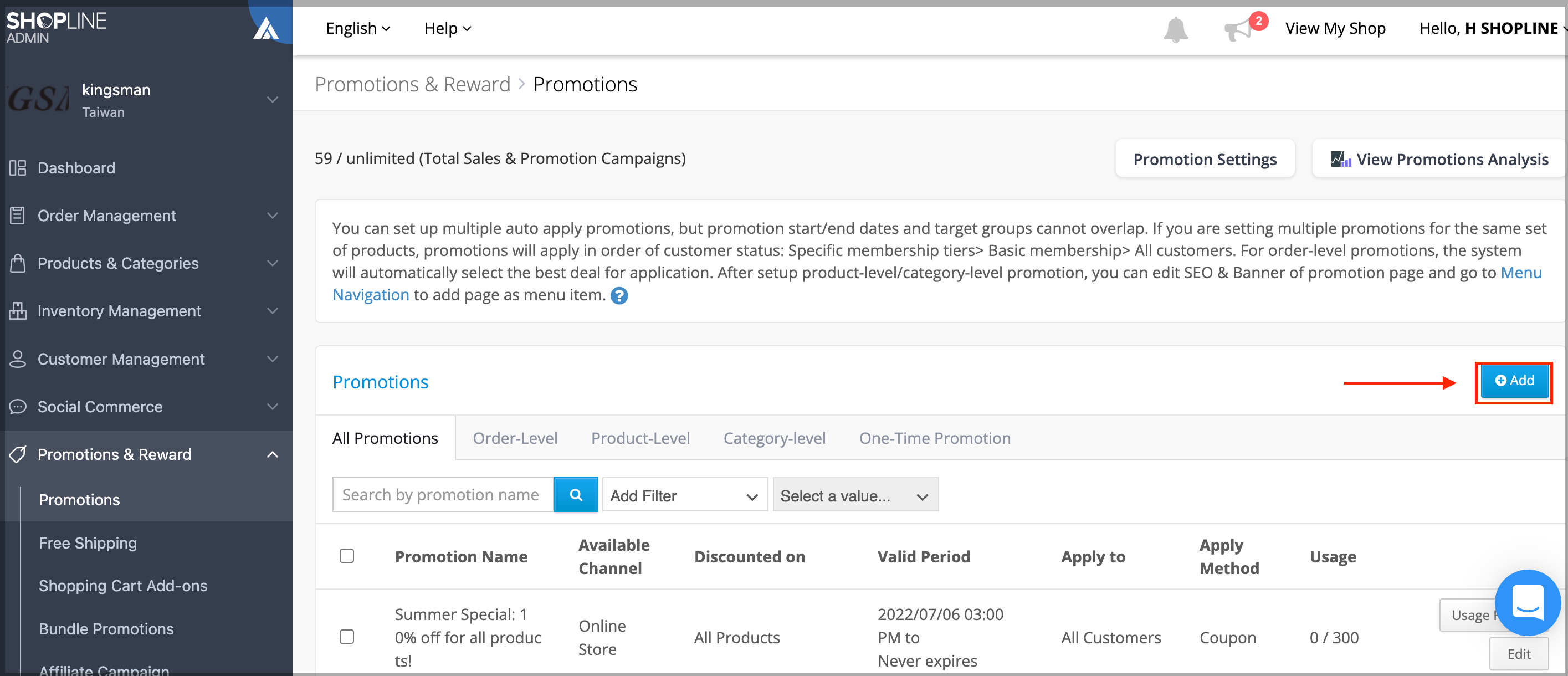The image size is (1568, 676).
Task: Switch to the Product-Level tab
Action: [x=640, y=438]
